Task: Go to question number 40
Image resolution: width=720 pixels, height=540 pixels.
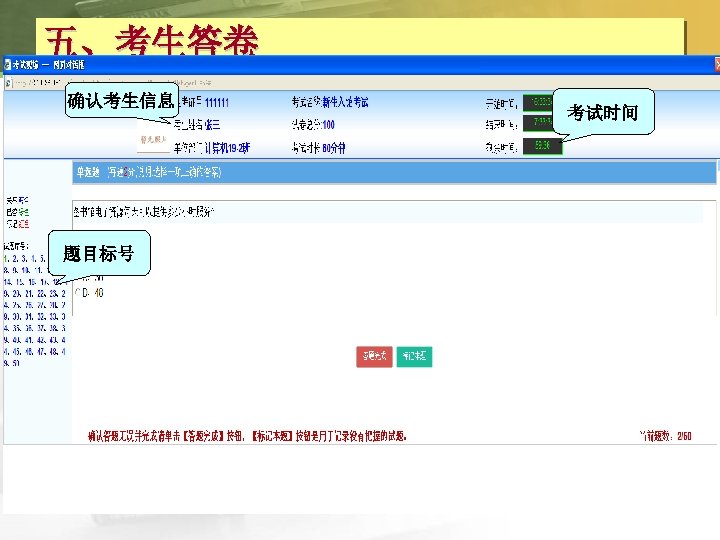Action: (17, 340)
